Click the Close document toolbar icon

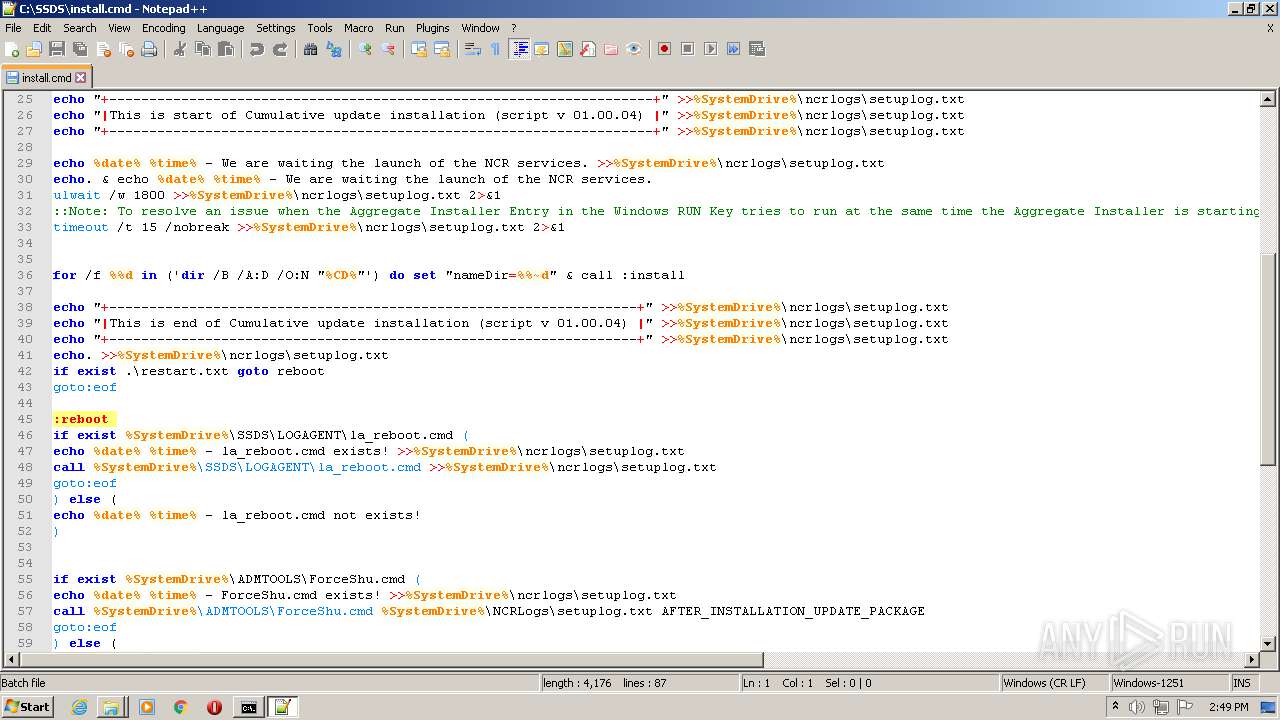pyautogui.click(x=103, y=49)
